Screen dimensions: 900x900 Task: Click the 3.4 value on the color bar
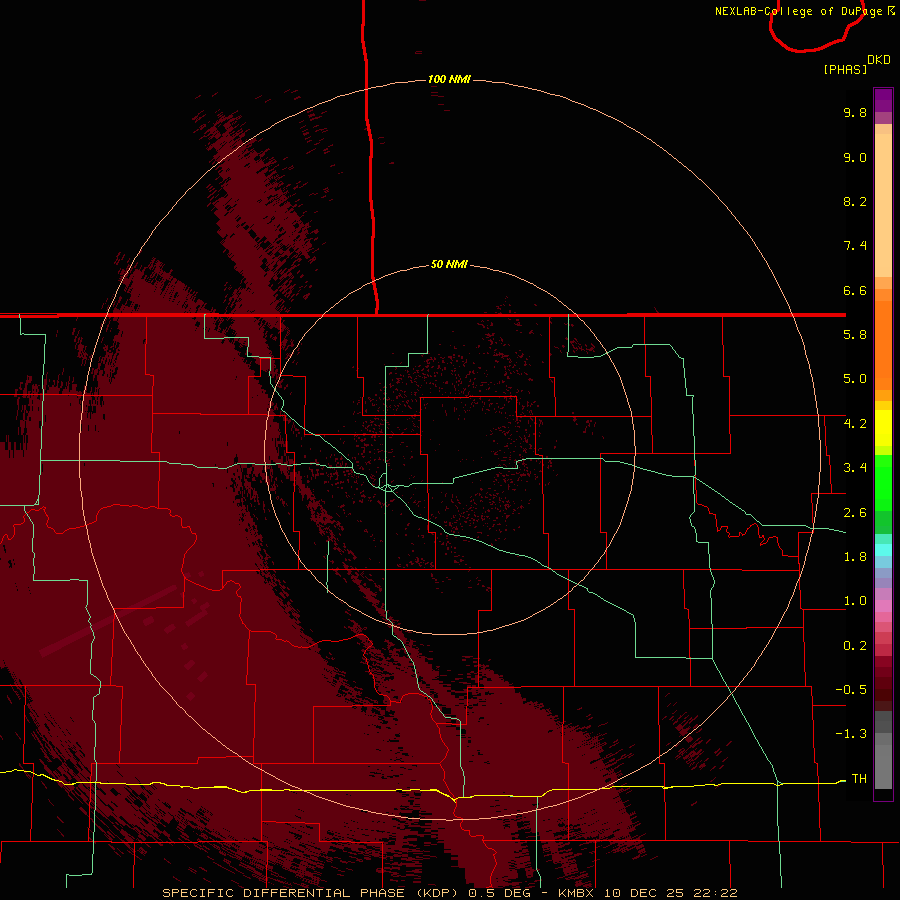point(855,468)
